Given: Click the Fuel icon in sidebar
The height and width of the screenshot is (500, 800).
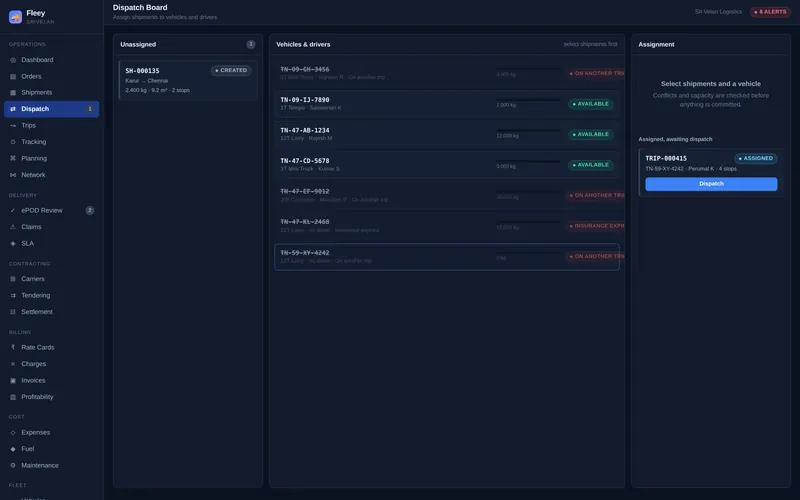Looking at the screenshot, I should pos(13,449).
